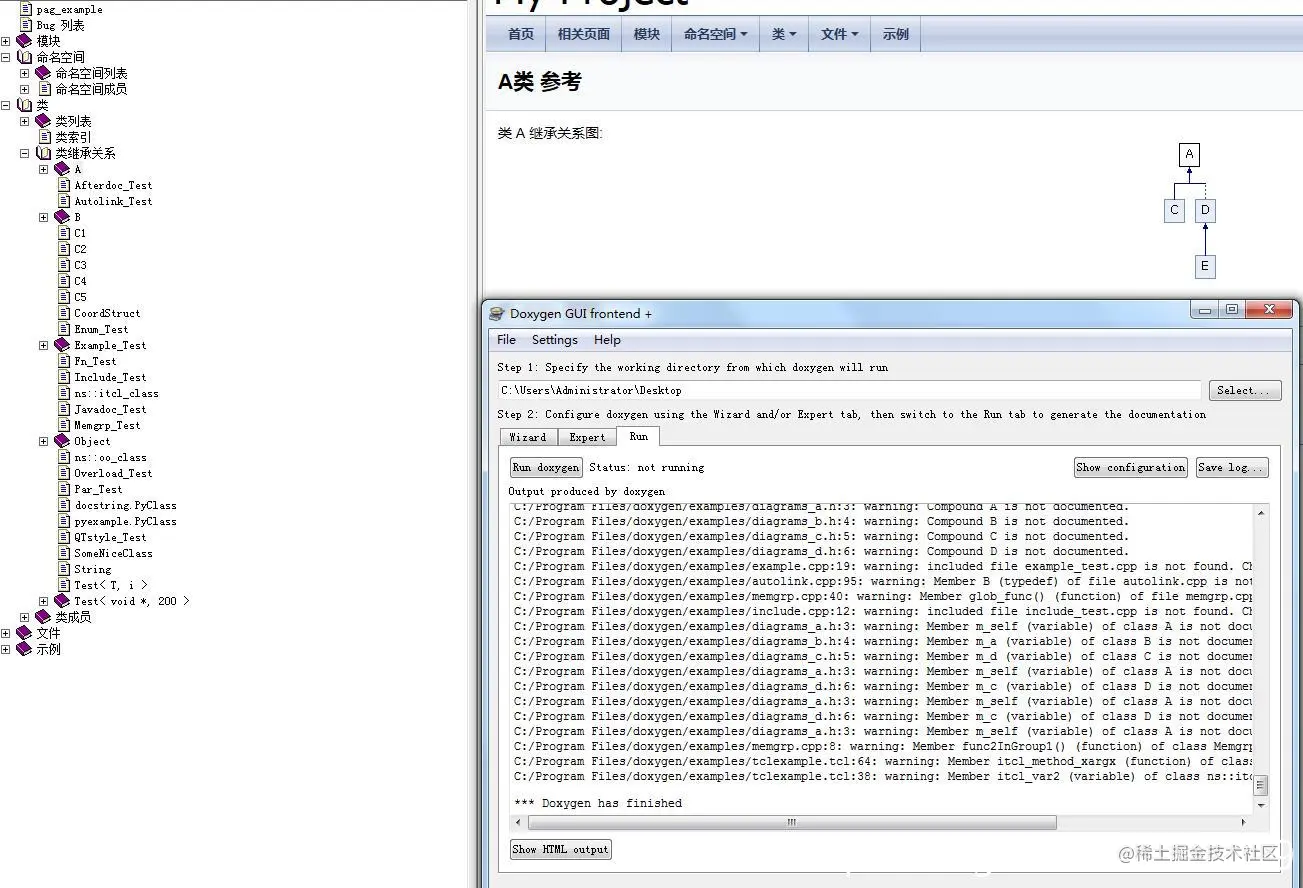Collapse the 类继承关系 node
This screenshot has height=888, width=1303.
(24, 153)
